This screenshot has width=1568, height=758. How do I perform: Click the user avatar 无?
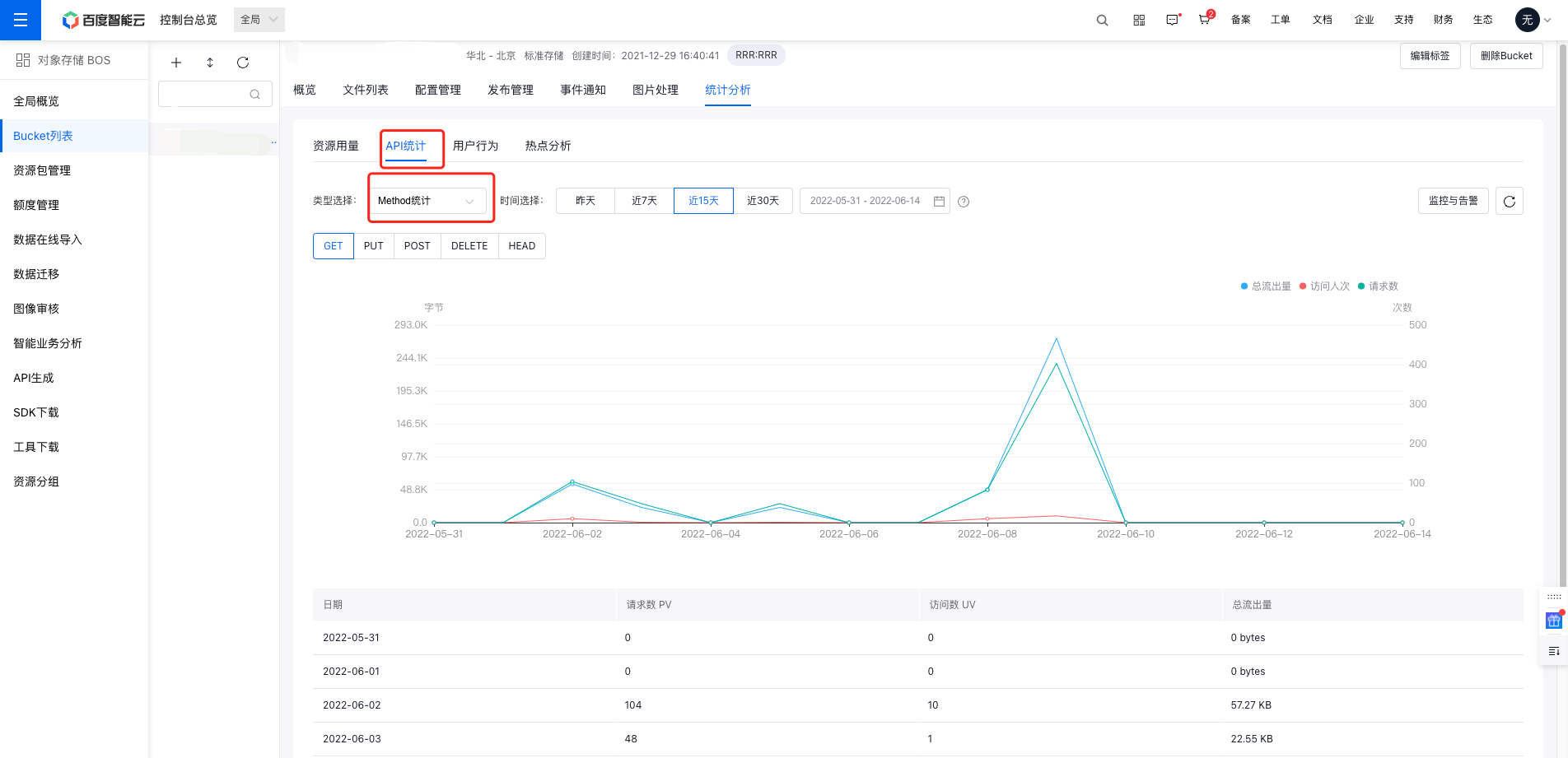click(x=1528, y=20)
